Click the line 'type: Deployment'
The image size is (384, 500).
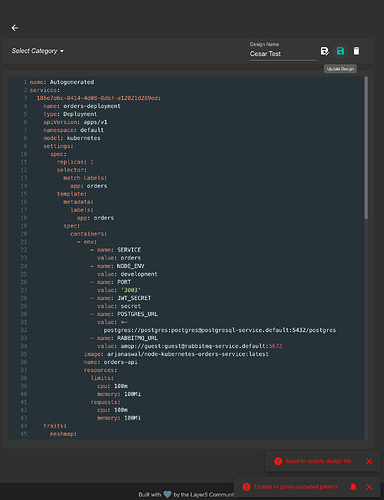click(70, 114)
